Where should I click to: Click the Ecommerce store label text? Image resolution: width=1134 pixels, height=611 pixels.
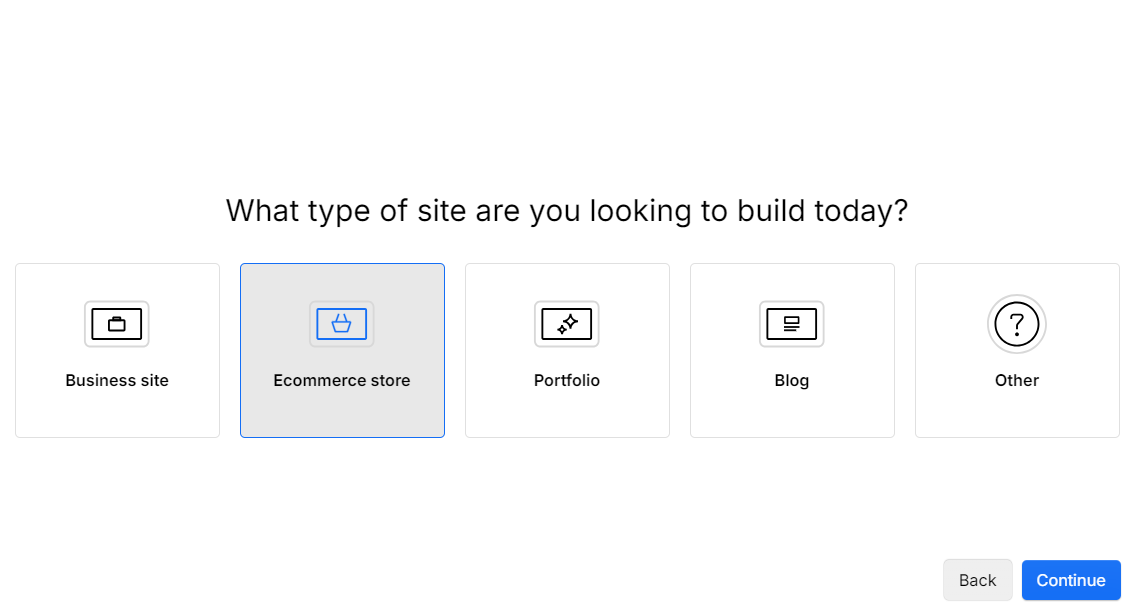342,380
